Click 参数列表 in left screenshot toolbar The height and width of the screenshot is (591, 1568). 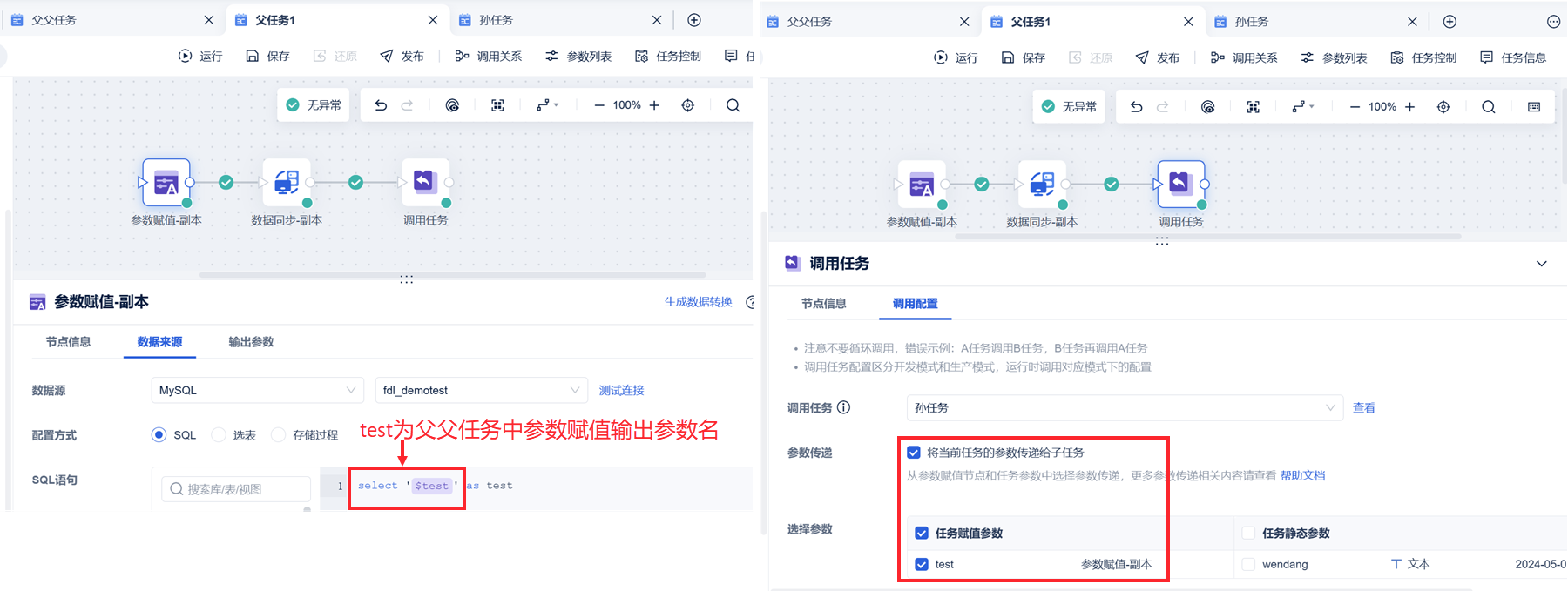(578, 56)
